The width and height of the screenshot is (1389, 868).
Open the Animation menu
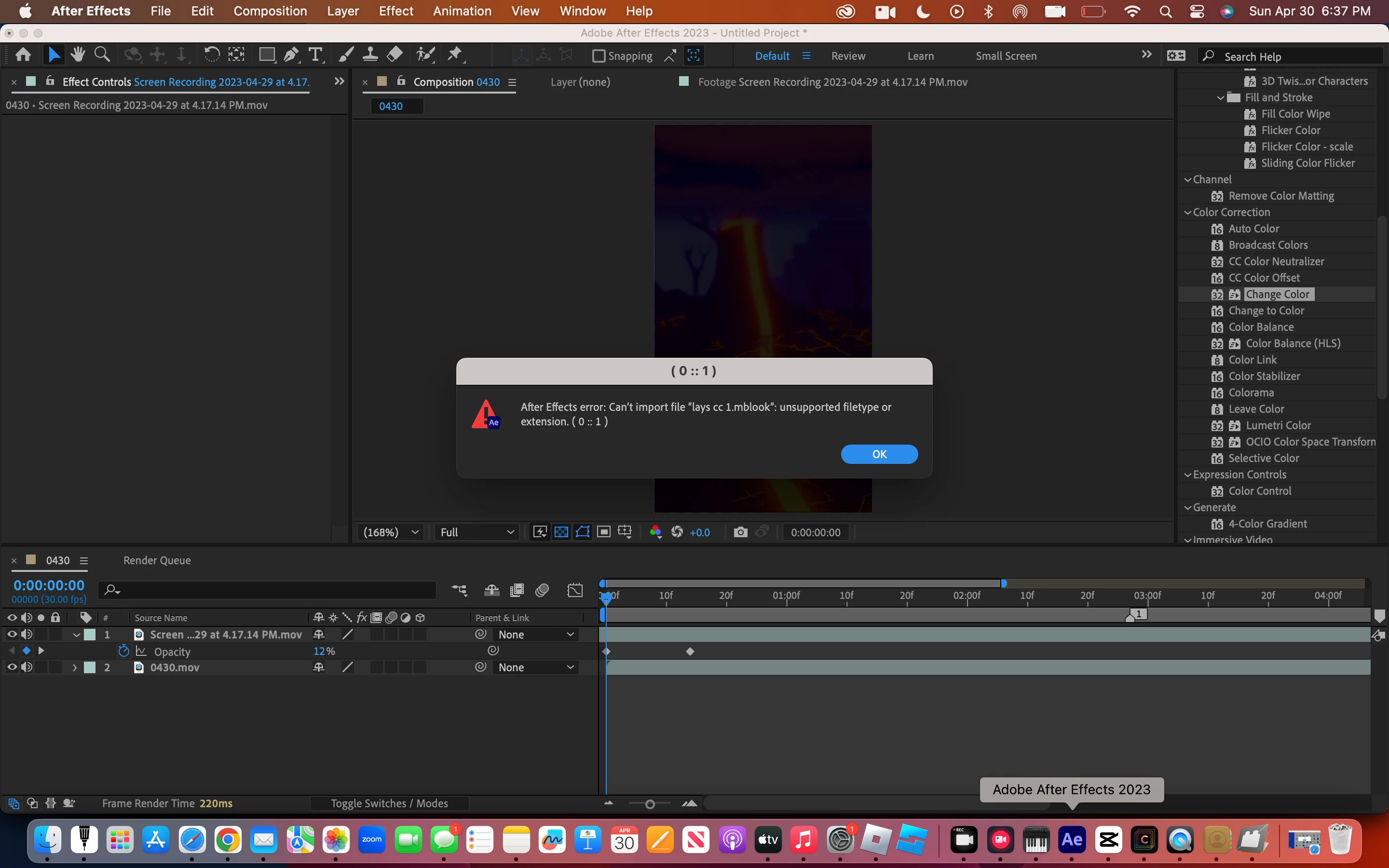click(462, 11)
